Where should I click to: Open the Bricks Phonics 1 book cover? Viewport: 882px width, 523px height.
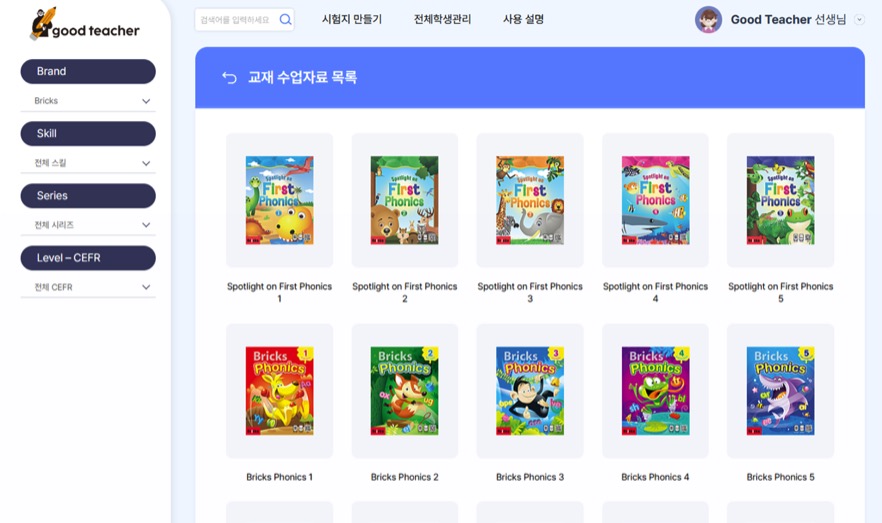tap(280, 391)
